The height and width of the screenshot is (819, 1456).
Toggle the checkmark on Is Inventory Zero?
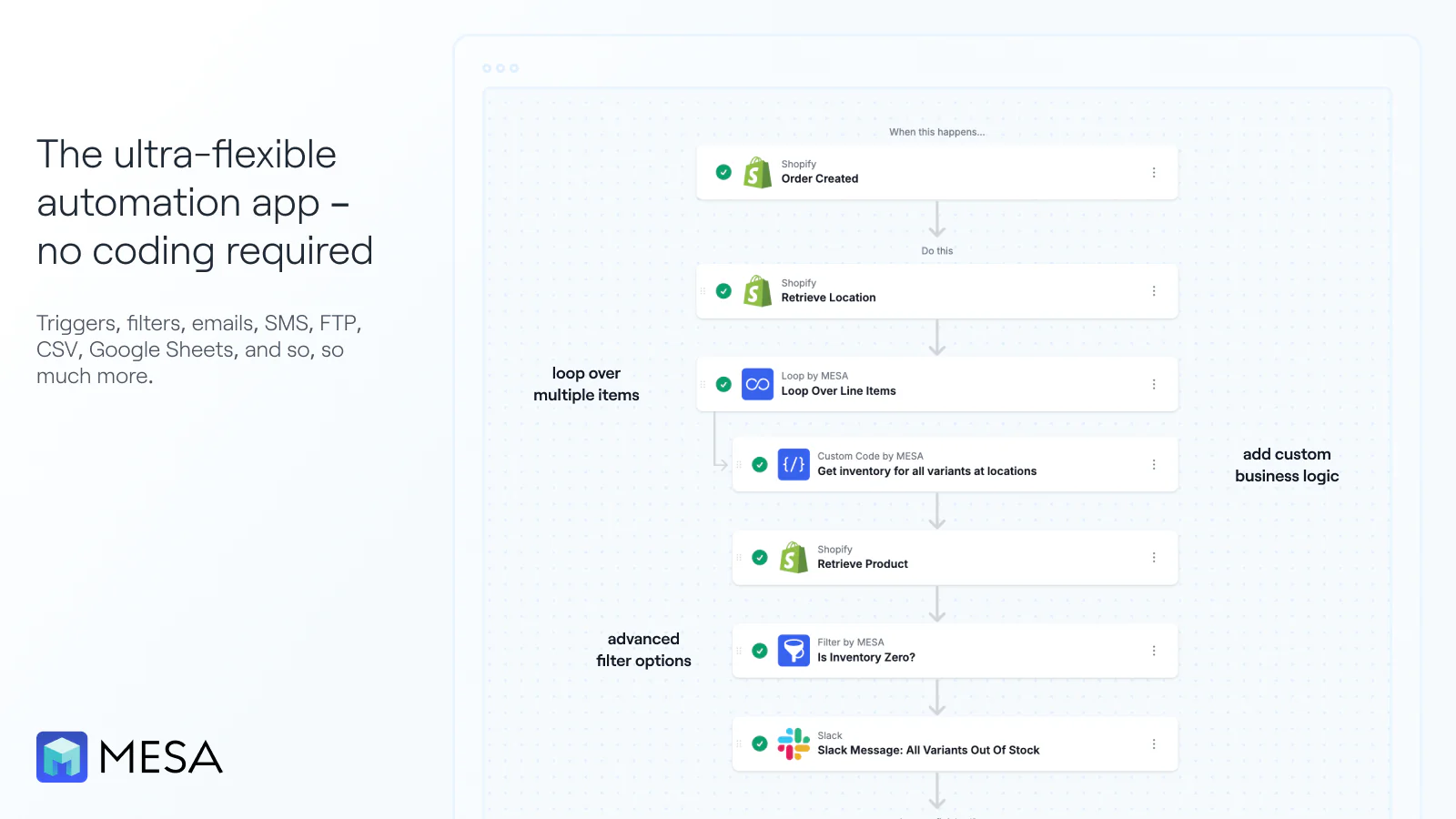click(759, 651)
